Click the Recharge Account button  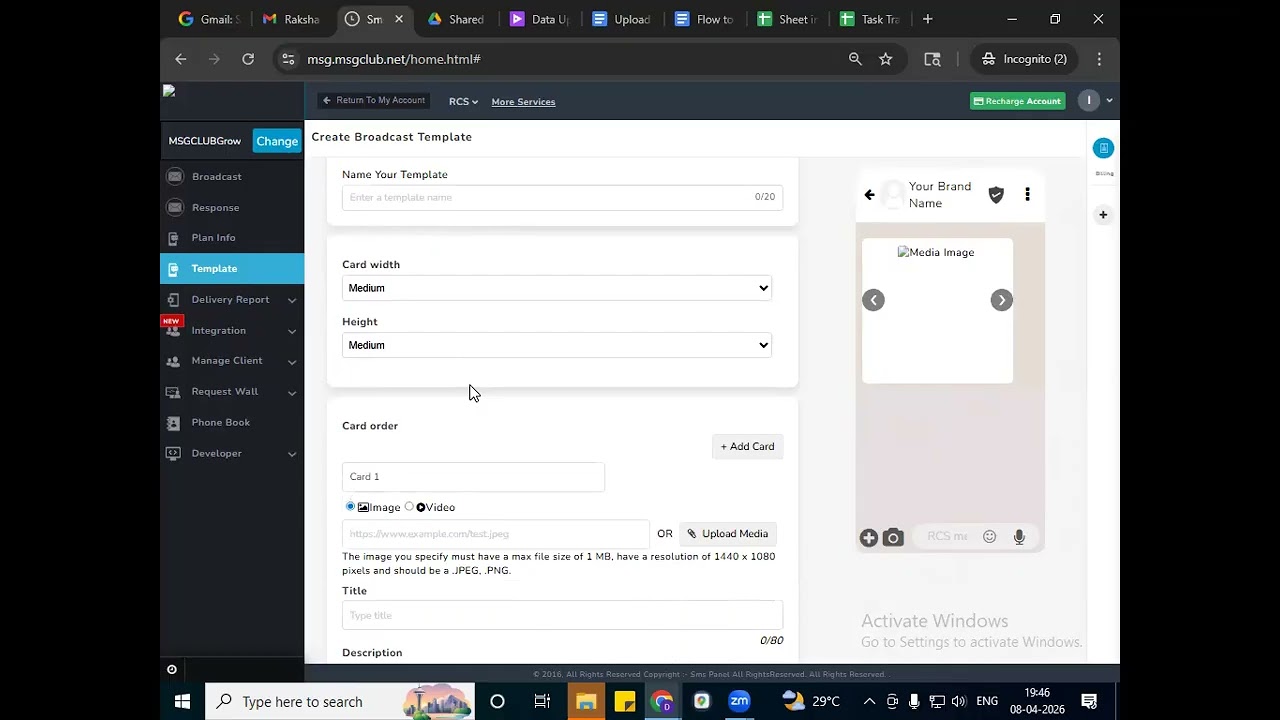coord(1017,101)
